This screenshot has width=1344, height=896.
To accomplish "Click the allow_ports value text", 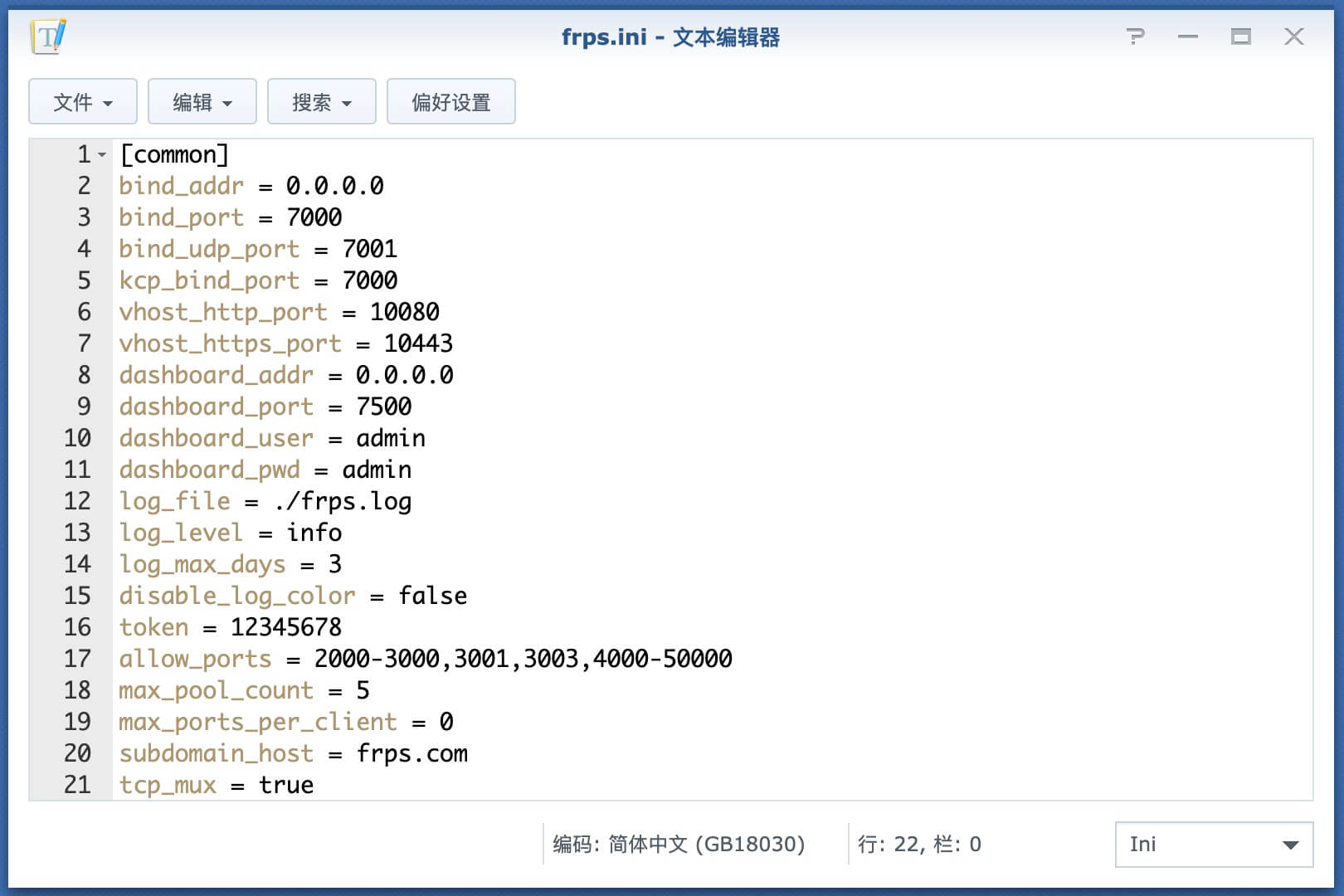I will point(523,659).
